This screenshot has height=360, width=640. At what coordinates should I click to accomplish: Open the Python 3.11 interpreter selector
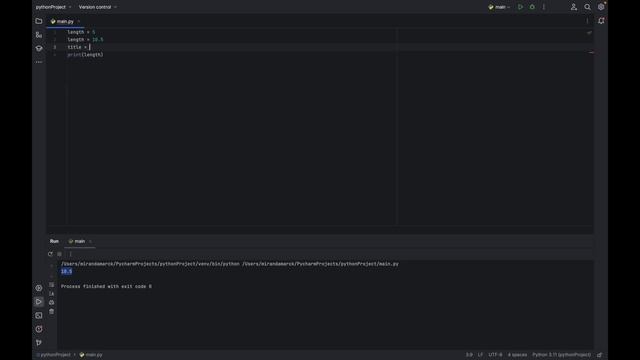(562, 355)
